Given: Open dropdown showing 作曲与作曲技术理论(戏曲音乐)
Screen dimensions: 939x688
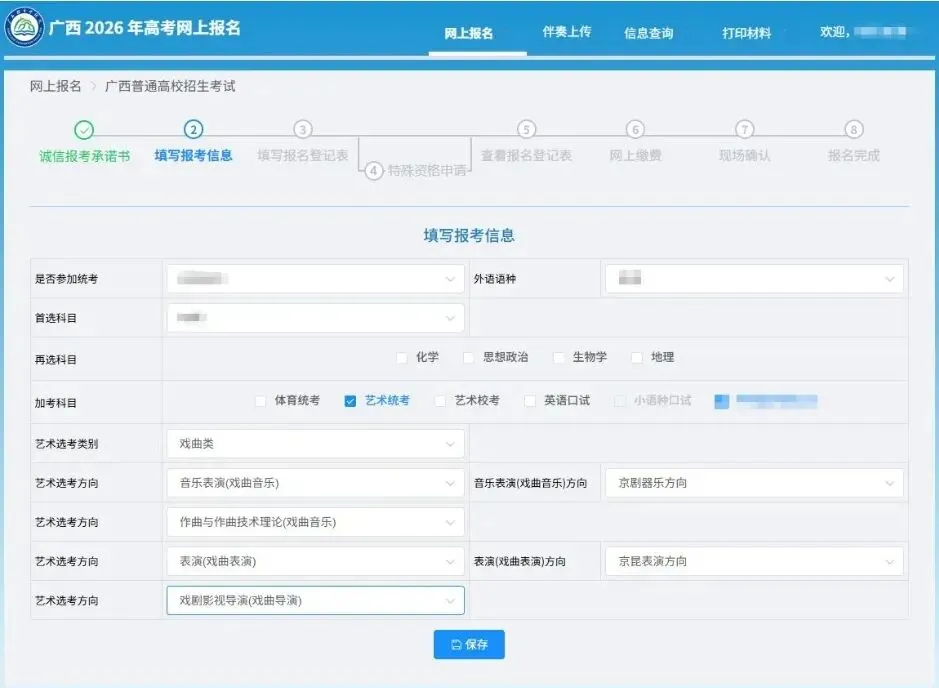Looking at the screenshot, I should [x=316, y=522].
